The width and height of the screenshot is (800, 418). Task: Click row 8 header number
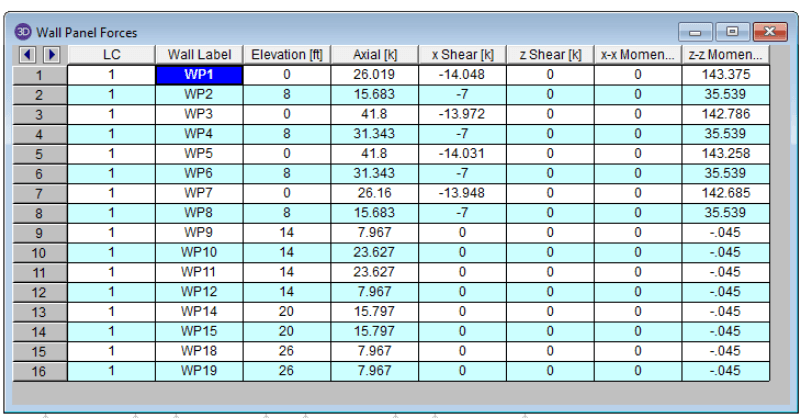click(40, 213)
